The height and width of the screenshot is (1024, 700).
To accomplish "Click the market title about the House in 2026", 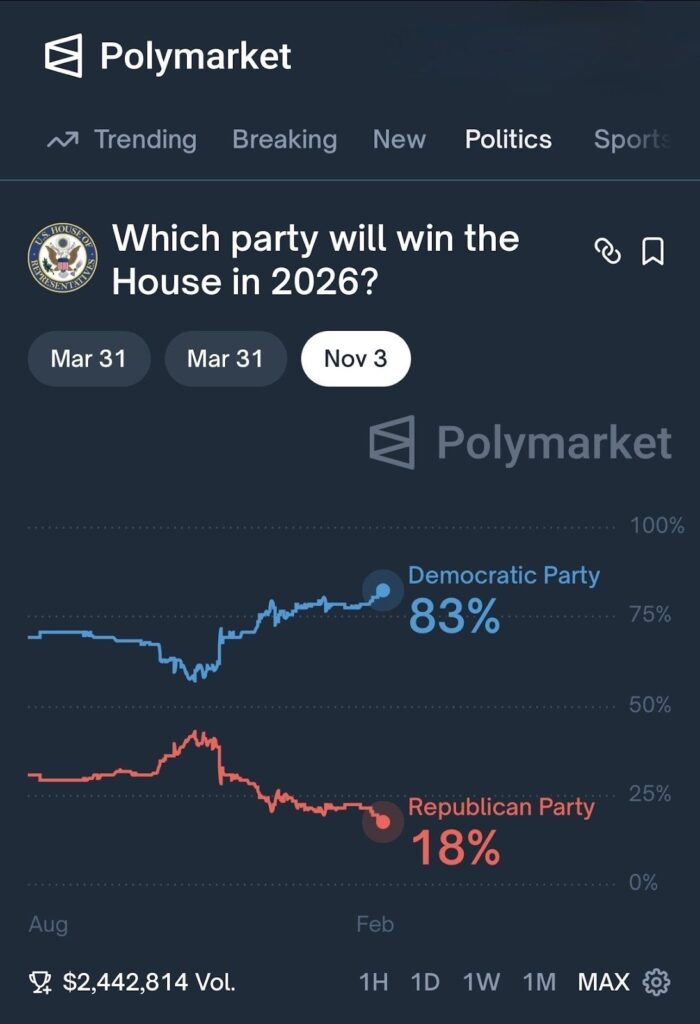I will (315, 259).
